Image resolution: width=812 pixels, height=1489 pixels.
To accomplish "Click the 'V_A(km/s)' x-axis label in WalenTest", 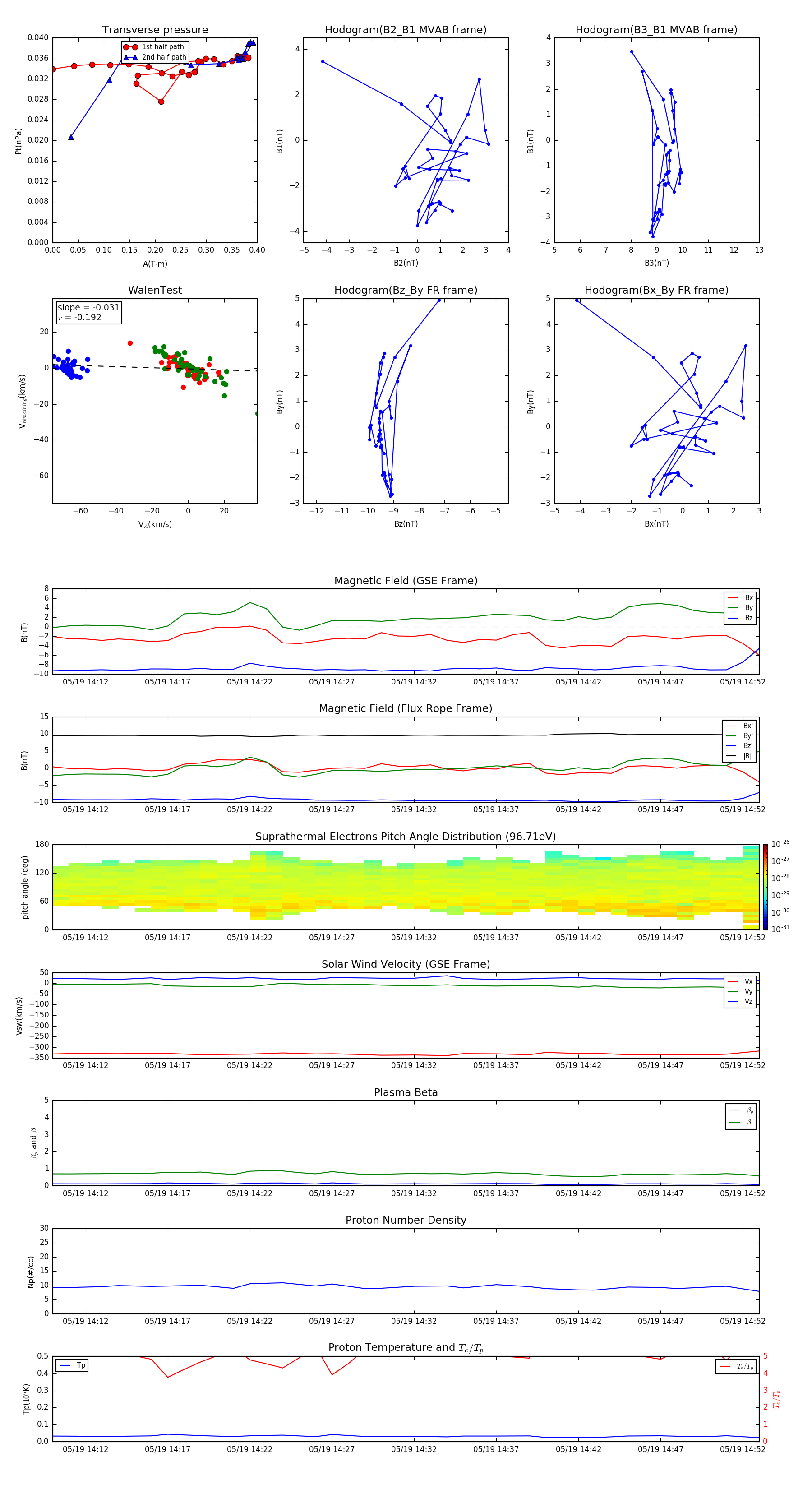I will pyautogui.click(x=155, y=524).
